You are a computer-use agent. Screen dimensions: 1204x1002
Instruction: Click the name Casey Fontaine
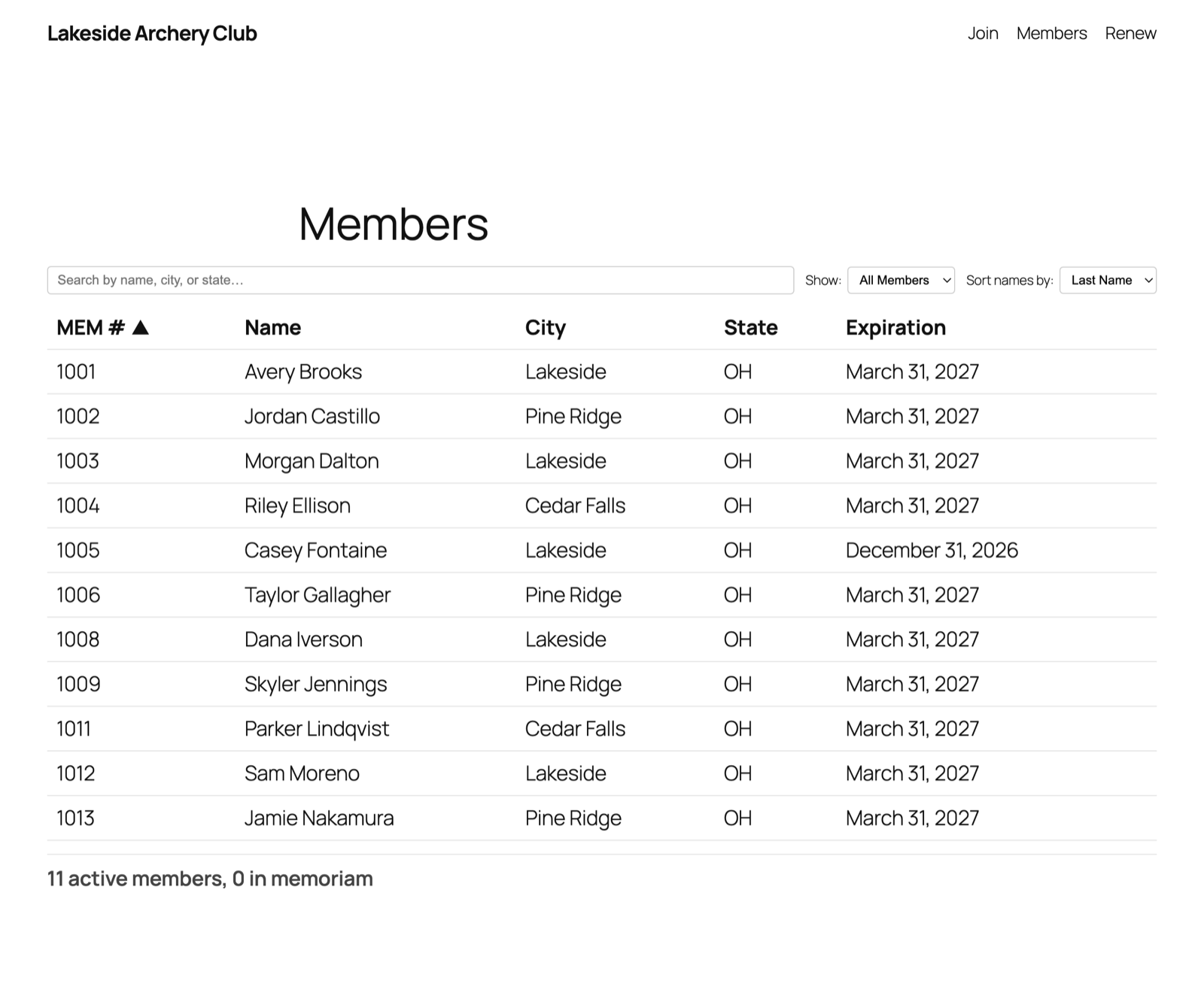pos(315,550)
